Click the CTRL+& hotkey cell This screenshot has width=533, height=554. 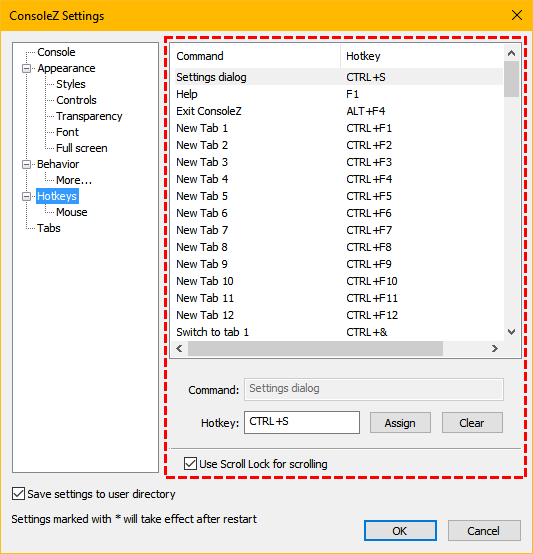click(x=367, y=332)
